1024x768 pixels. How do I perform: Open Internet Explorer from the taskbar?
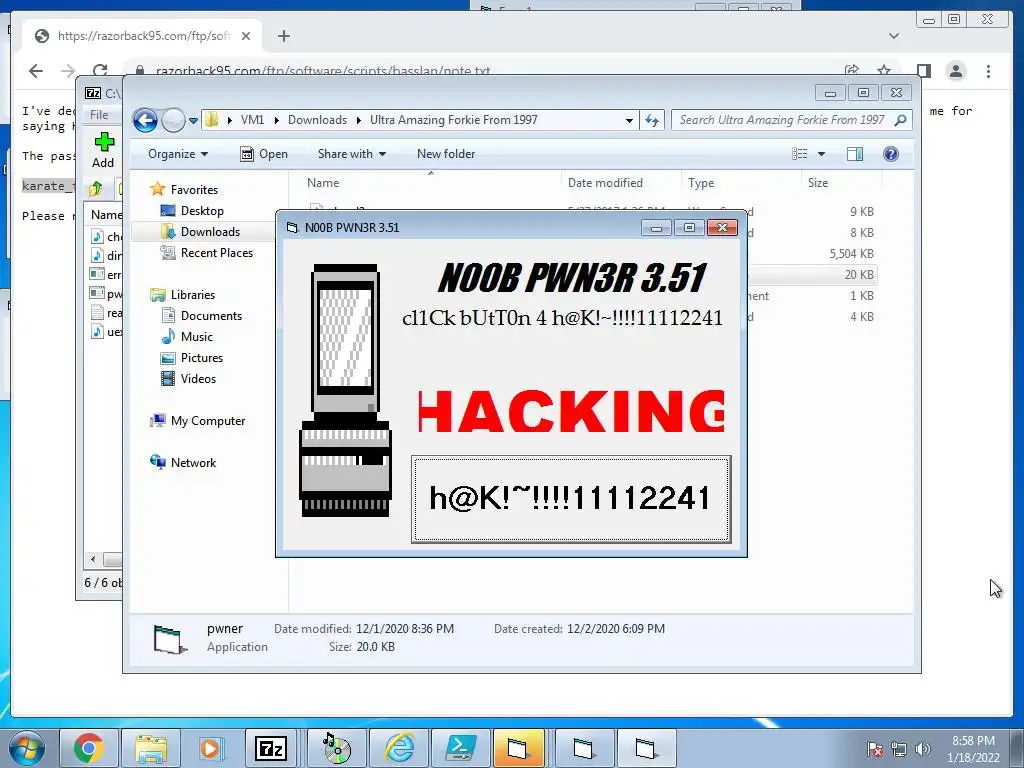[x=399, y=748]
